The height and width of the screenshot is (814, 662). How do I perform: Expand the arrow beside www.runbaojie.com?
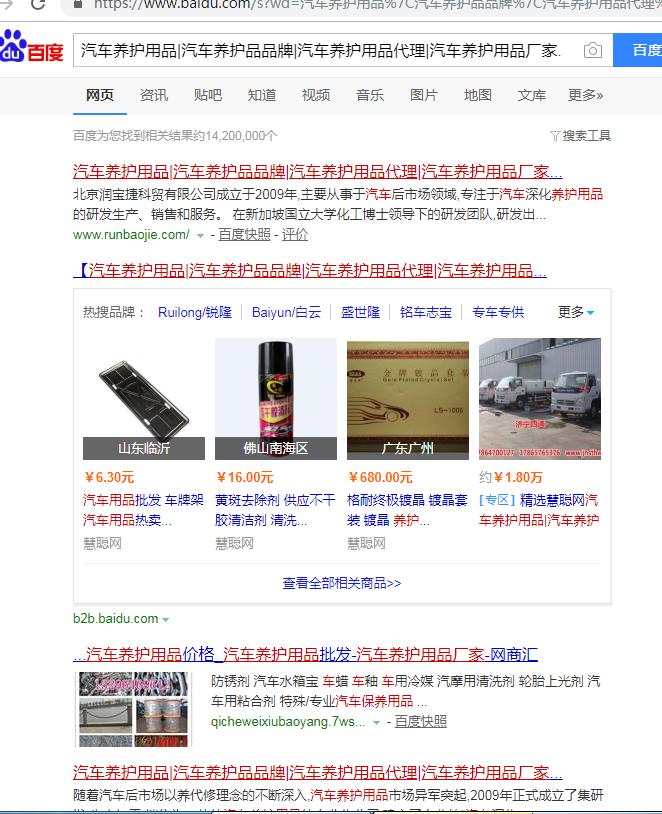click(x=200, y=236)
